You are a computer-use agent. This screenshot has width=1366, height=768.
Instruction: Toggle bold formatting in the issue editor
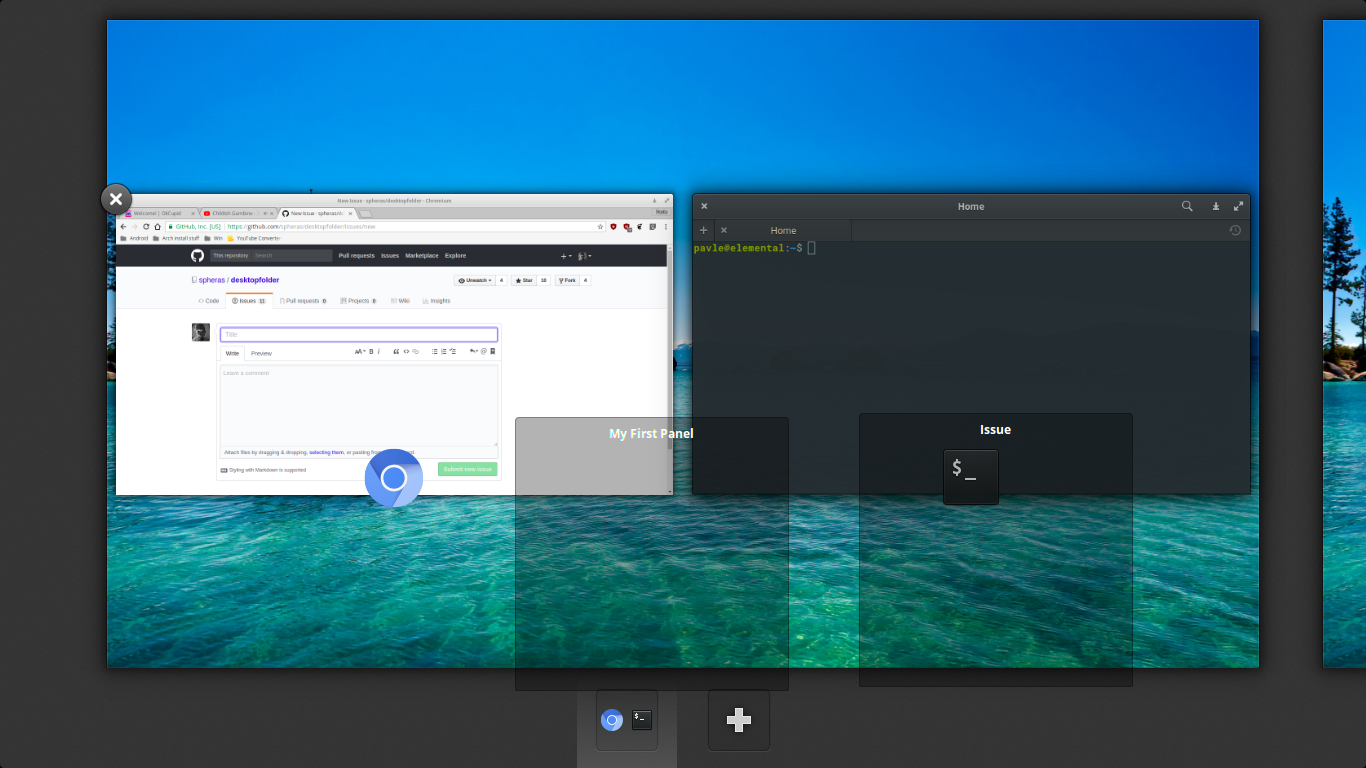click(x=371, y=352)
